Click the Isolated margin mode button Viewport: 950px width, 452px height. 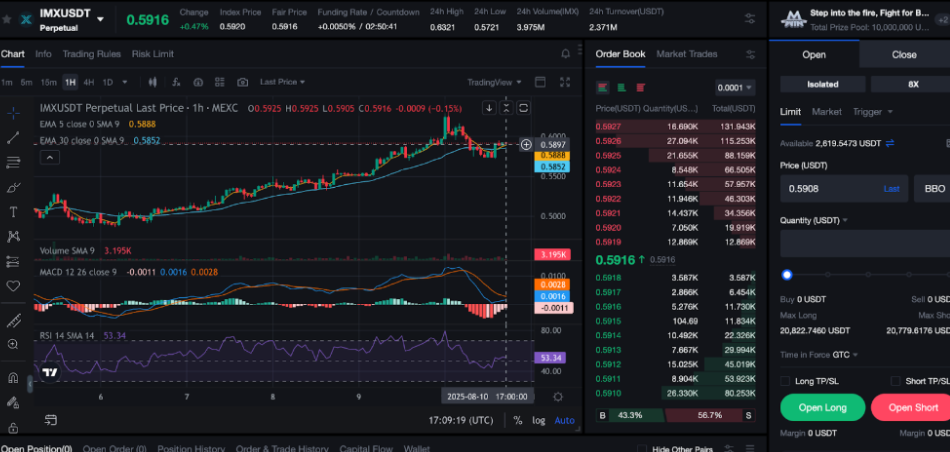click(822, 84)
